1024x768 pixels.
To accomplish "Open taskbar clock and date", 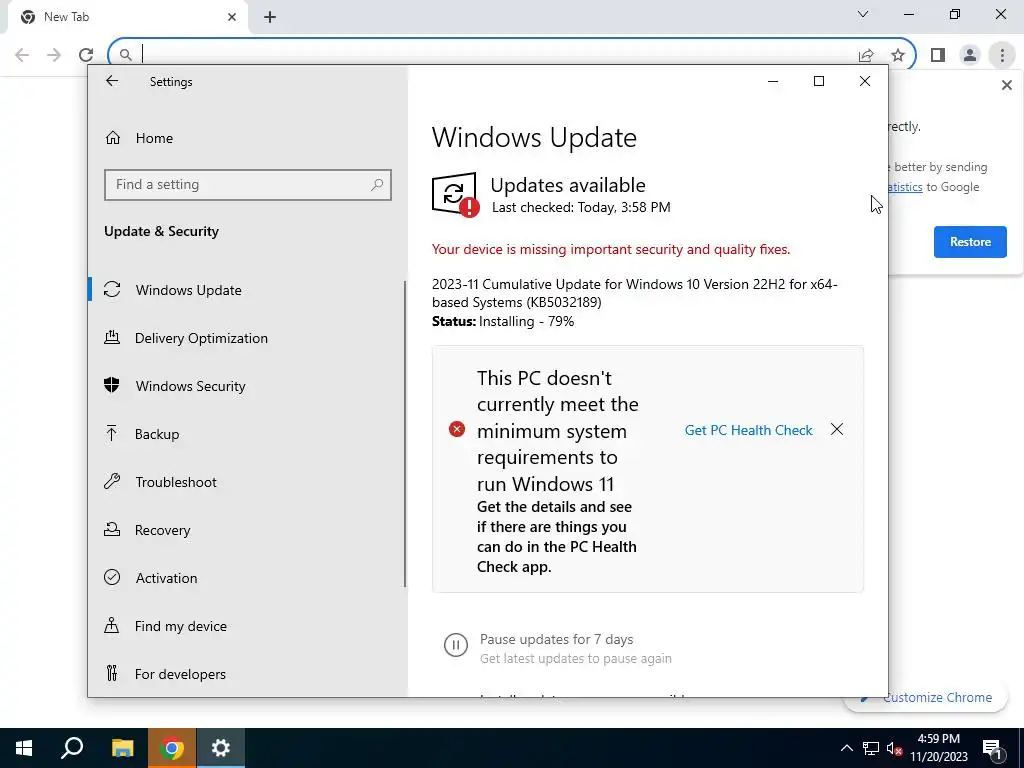I will click(938, 748).
